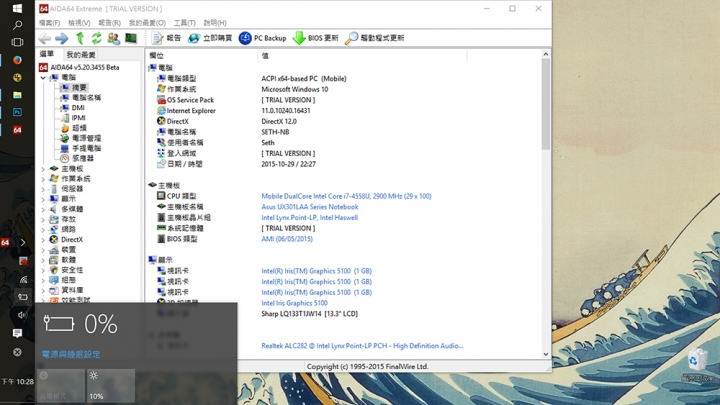Click the scrollbar down arrow in details pane
This screenshot has width=720, height=405.
pyautogui.click(x=546, y=354)
